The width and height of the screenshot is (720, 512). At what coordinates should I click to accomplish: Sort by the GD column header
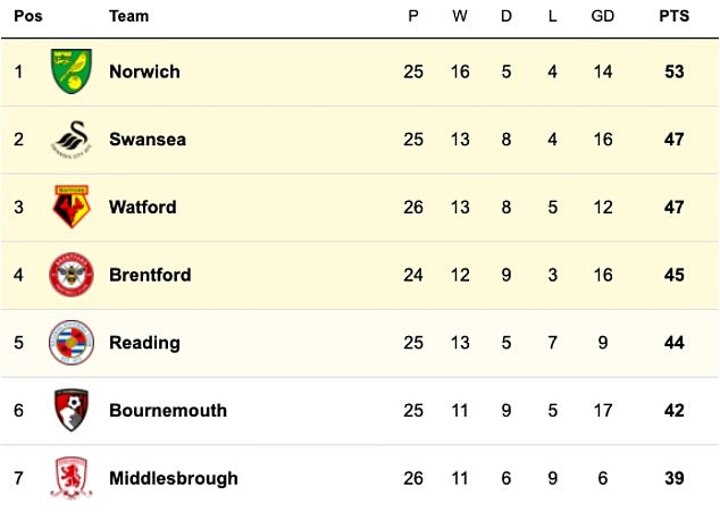point(602,17)
